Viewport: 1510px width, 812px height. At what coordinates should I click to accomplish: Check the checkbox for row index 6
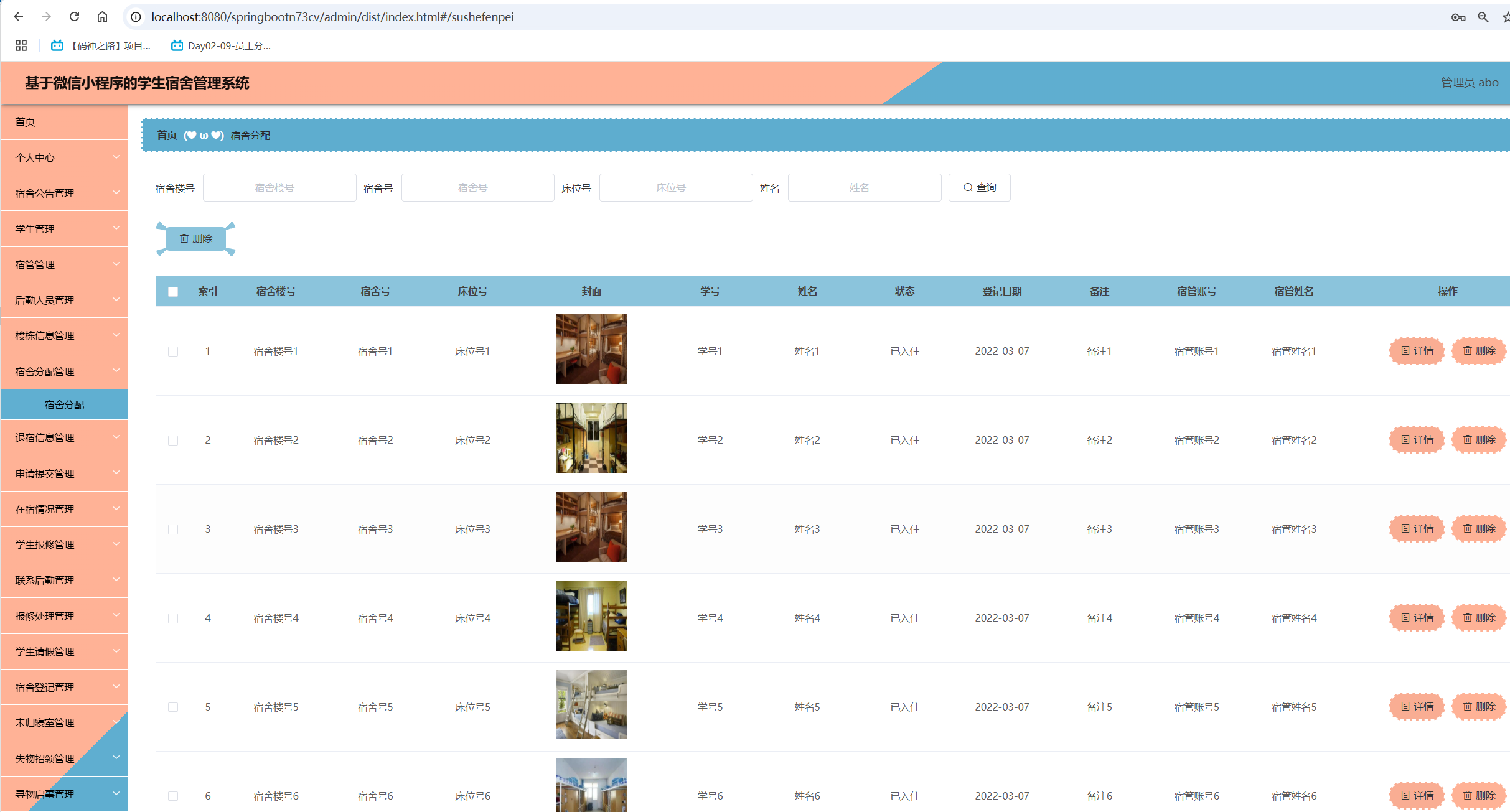pos(173,796)
